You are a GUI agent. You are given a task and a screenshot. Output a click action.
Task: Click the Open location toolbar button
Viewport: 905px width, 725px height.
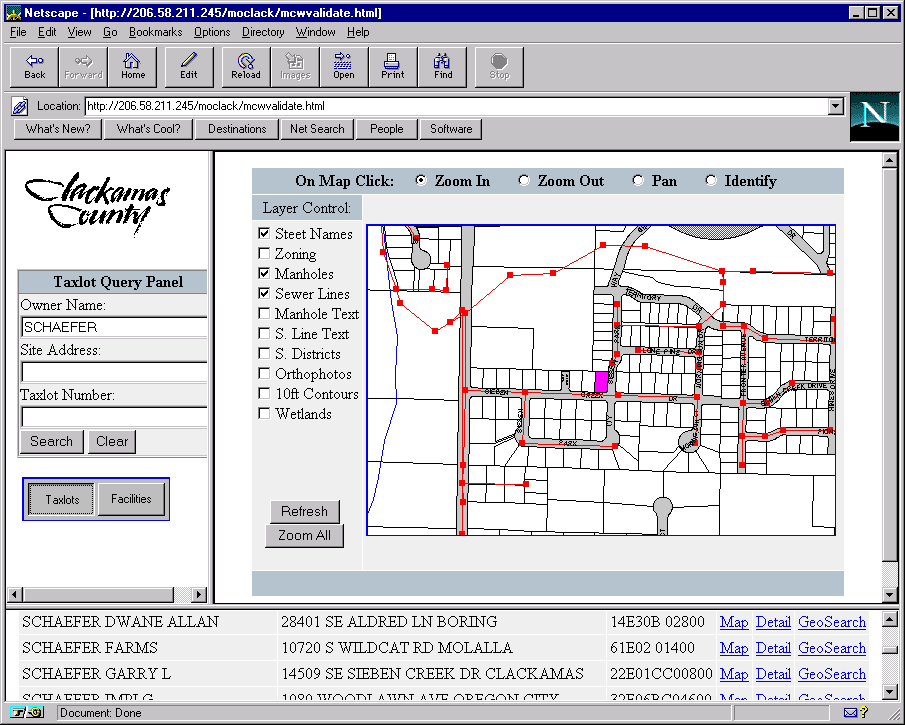344,67
